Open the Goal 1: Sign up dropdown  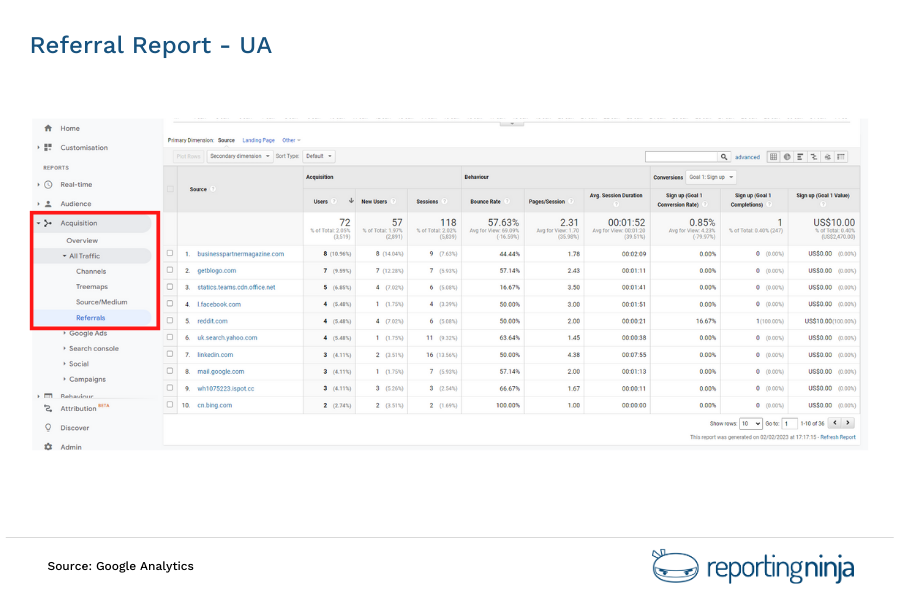711,177
